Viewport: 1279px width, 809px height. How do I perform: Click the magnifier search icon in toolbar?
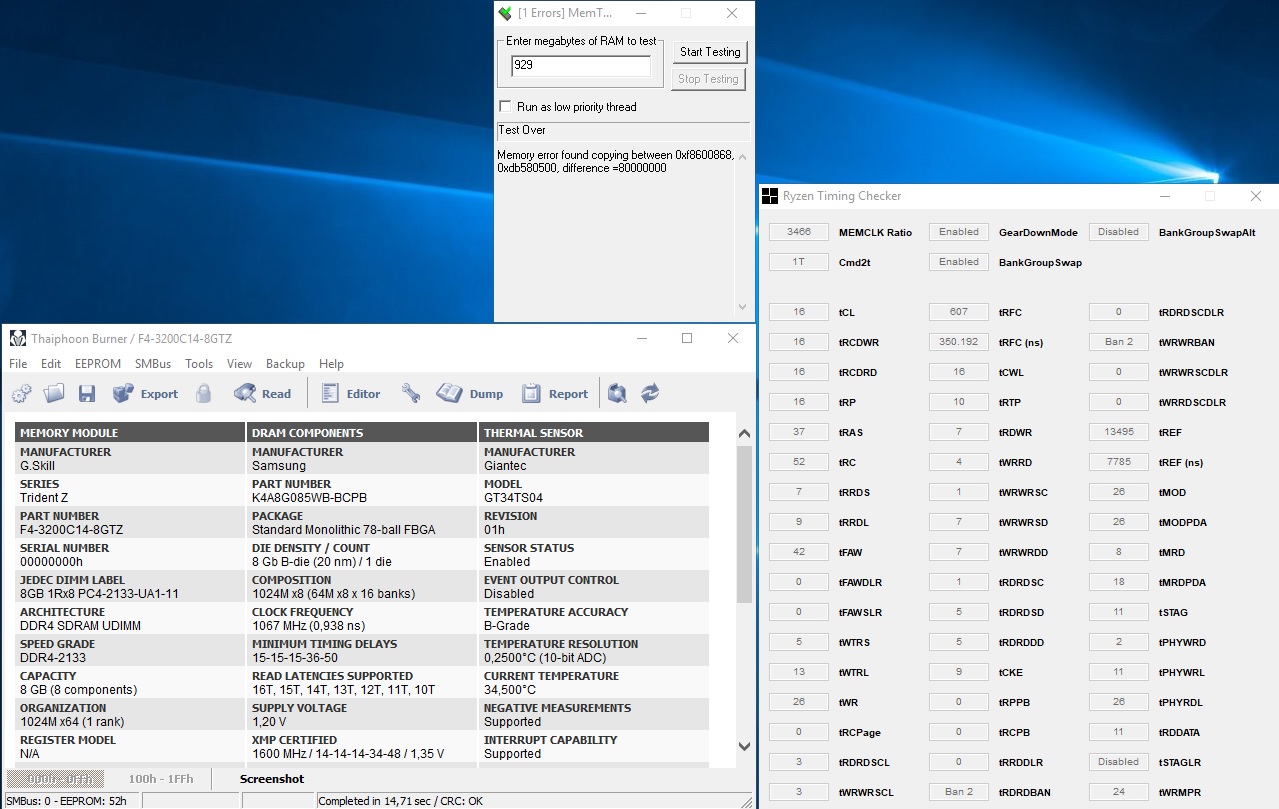[x=618, y=394]
